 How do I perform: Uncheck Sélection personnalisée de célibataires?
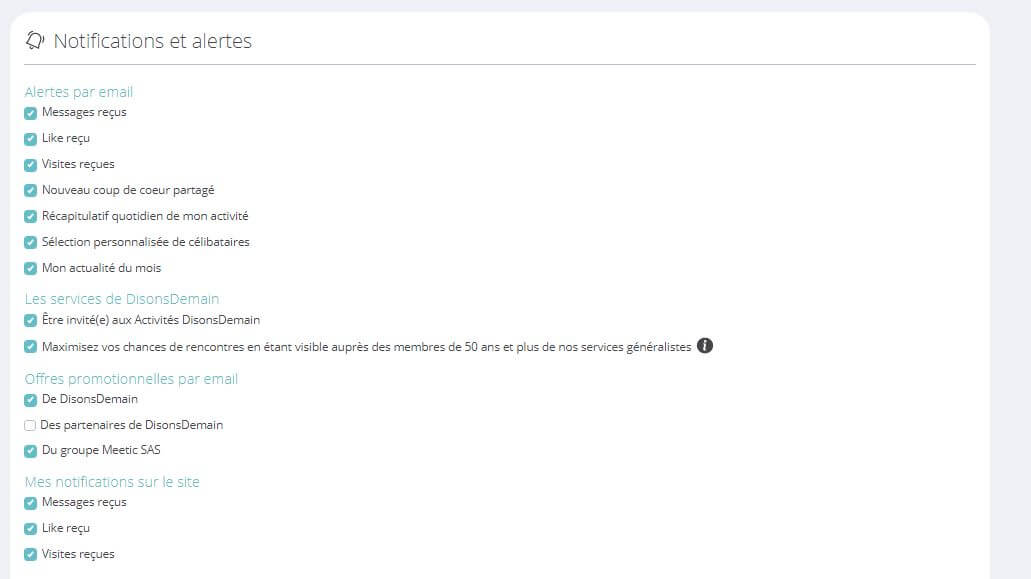click(x=31, y=242)
